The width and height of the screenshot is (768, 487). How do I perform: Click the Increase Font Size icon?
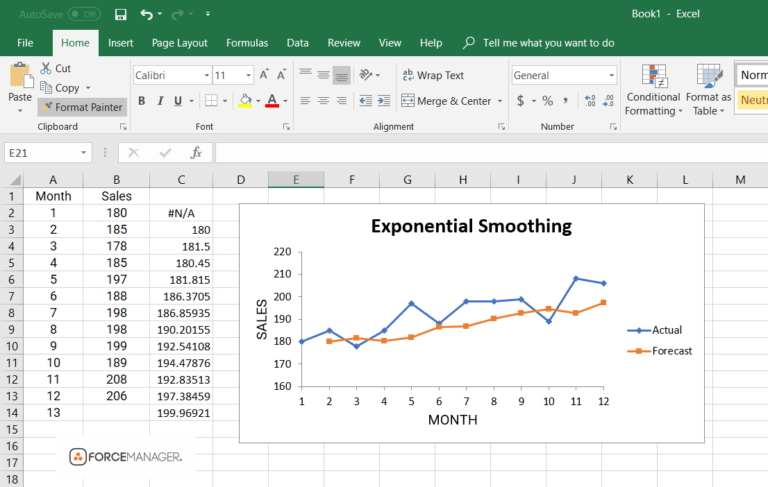264,75
